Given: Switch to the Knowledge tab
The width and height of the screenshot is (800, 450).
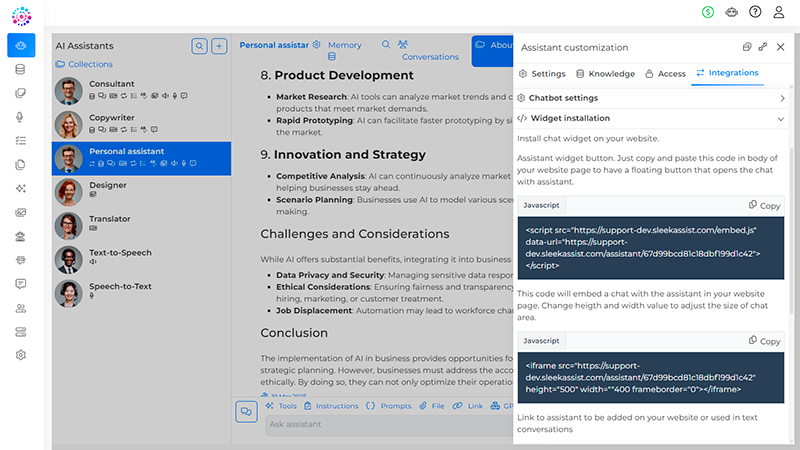Looking at the screenshot, I should (x=605, y=73).
